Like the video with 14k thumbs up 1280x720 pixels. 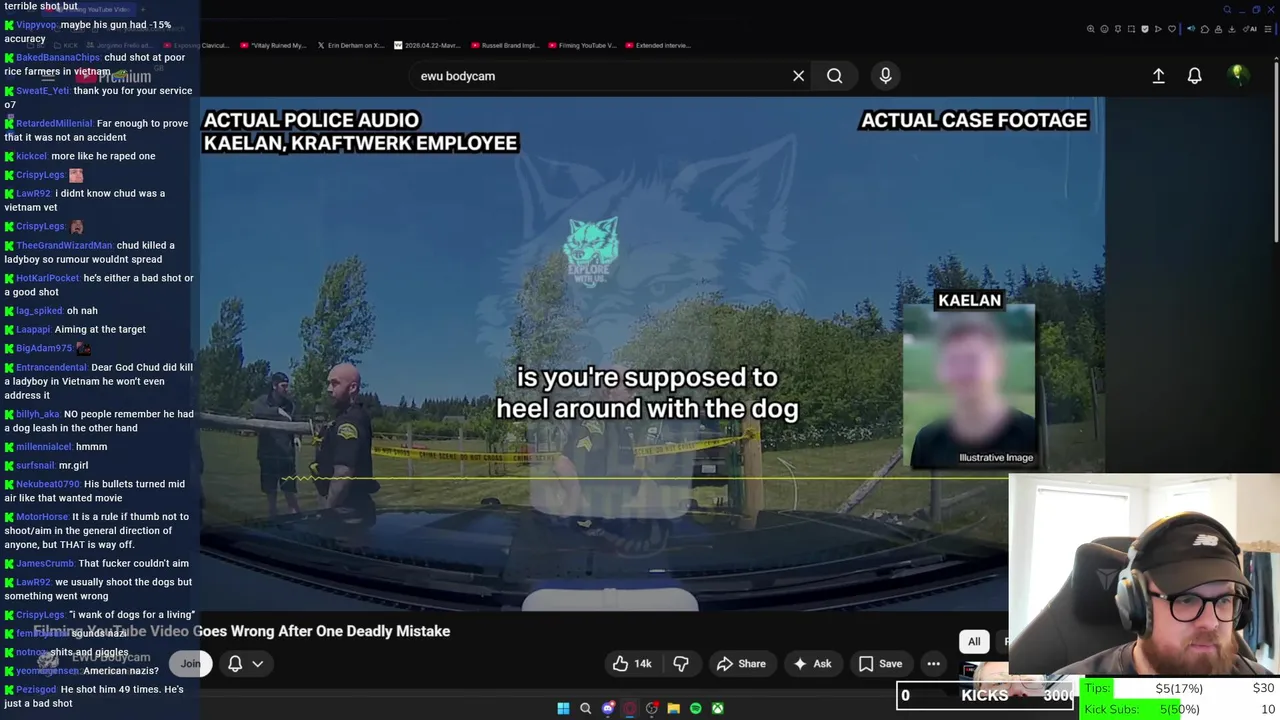632,663
